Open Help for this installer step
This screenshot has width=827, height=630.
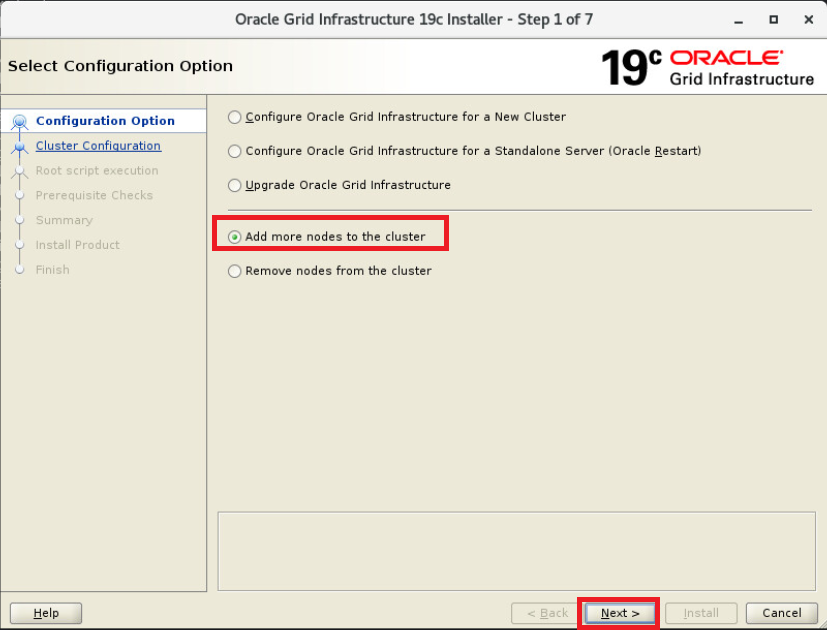[46, 613]
